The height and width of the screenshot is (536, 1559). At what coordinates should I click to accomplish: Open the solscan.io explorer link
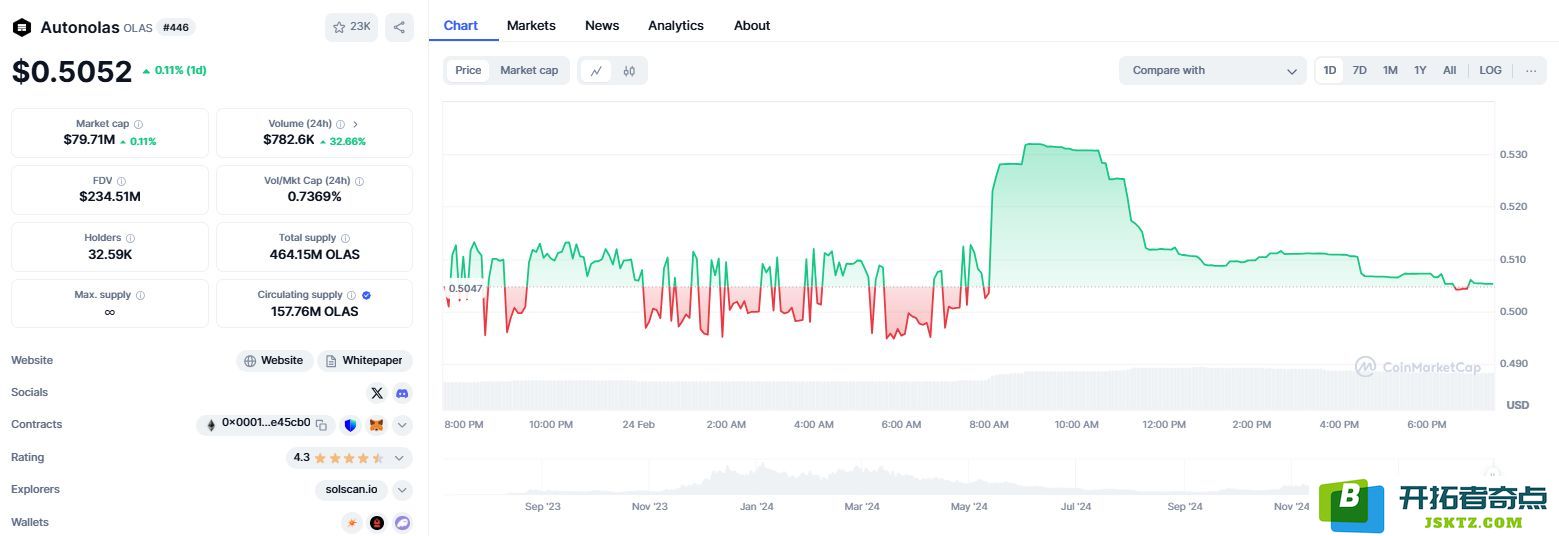pos(351,490)
